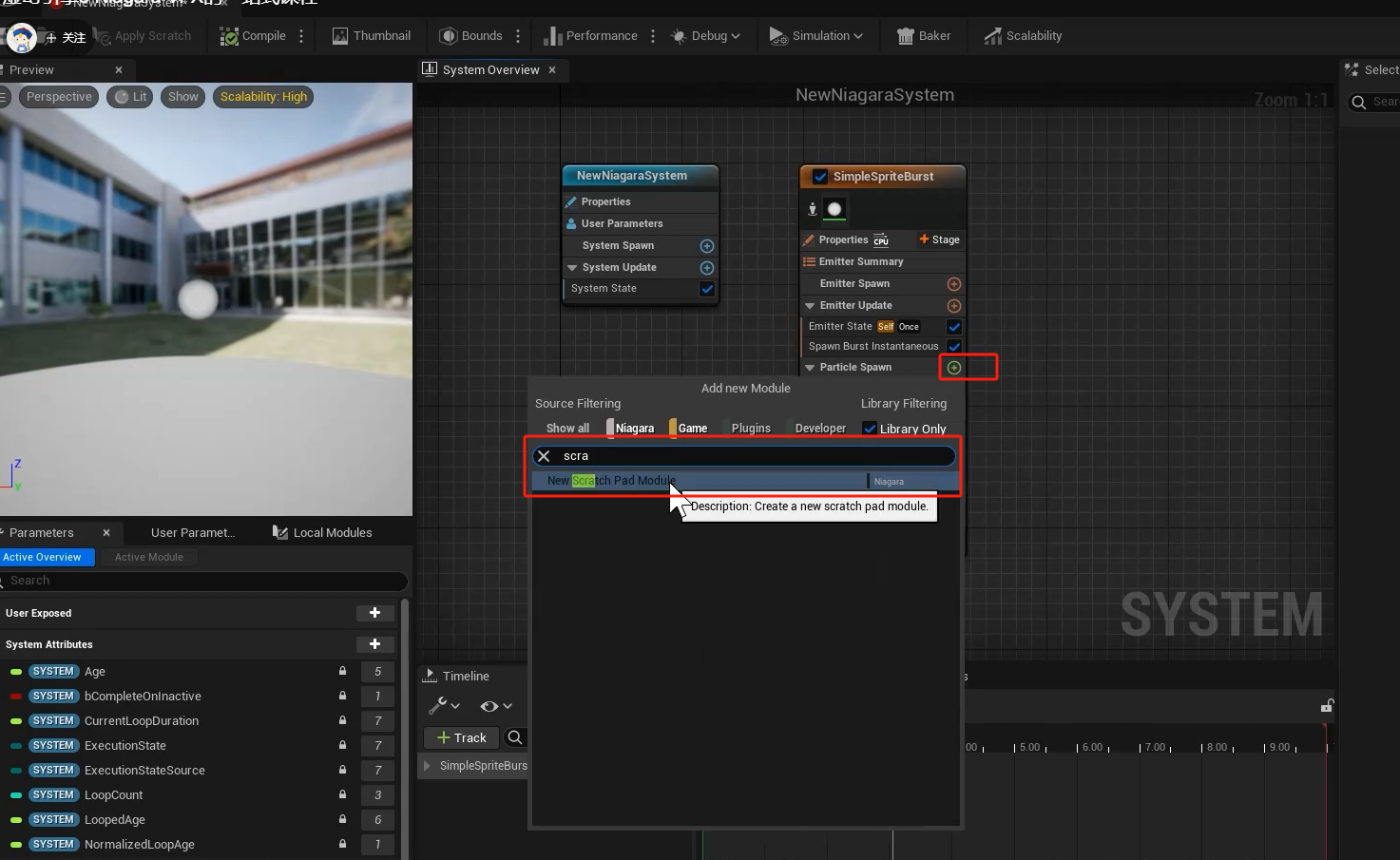The width and height of the screenshot is (1400, 860).
Task: Add module to System Update
Action: 707,268
